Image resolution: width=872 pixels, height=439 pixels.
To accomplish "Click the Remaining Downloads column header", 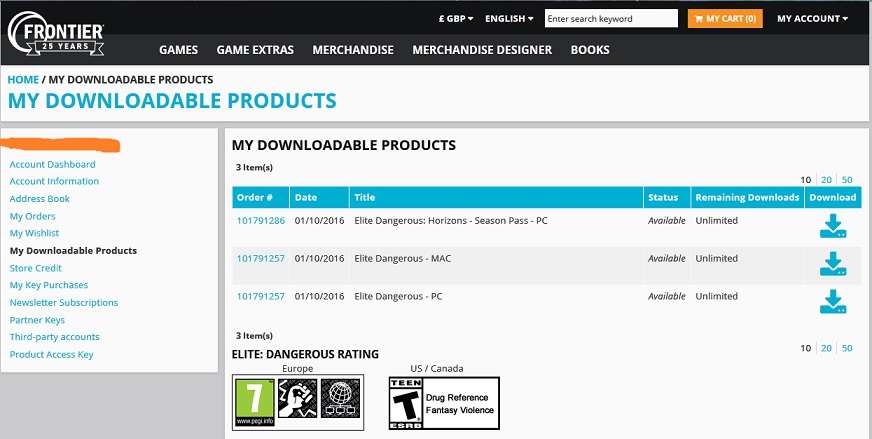I will click(x=747, y=198).
